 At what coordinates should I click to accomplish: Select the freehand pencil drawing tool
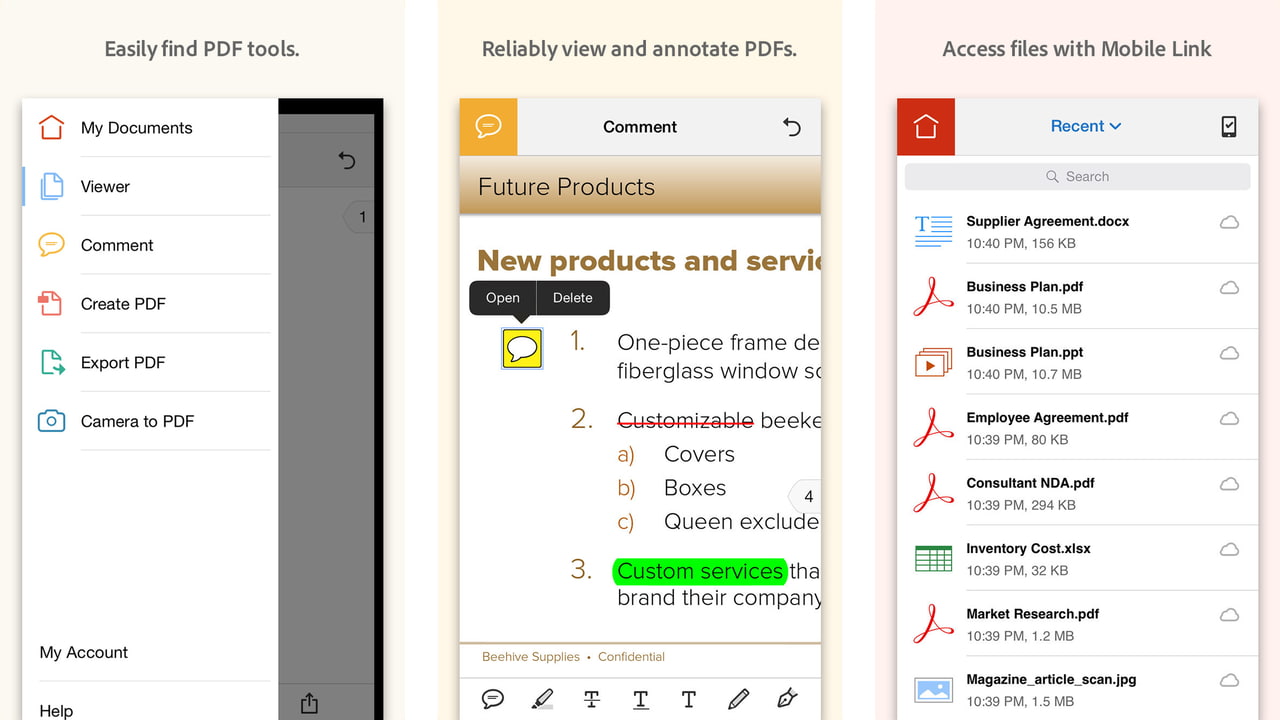[x=738, y=699]
